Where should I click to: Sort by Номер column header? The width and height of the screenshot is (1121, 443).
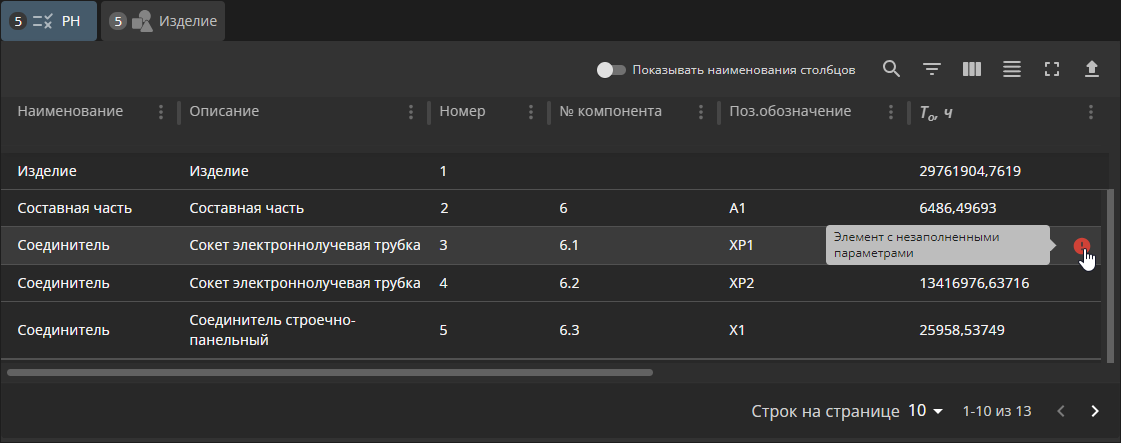click(463, 111)
